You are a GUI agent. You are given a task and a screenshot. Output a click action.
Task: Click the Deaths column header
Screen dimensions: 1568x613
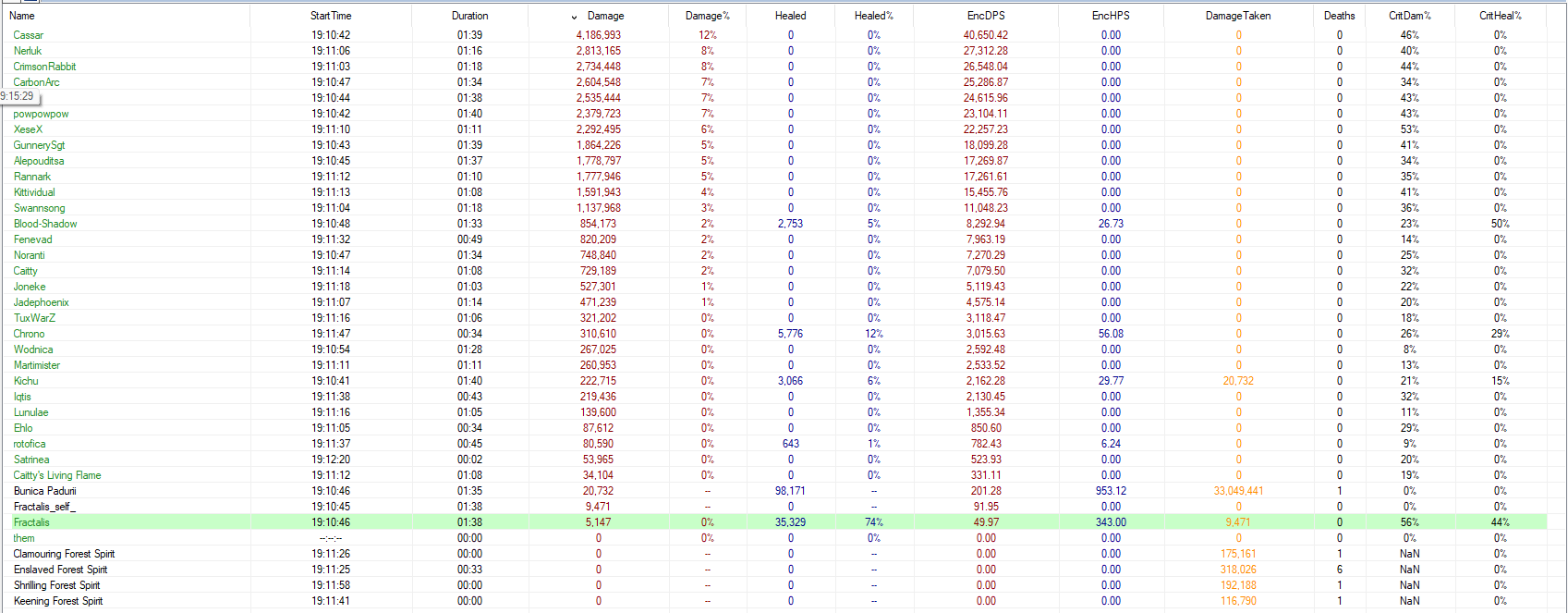point(1339,16)
